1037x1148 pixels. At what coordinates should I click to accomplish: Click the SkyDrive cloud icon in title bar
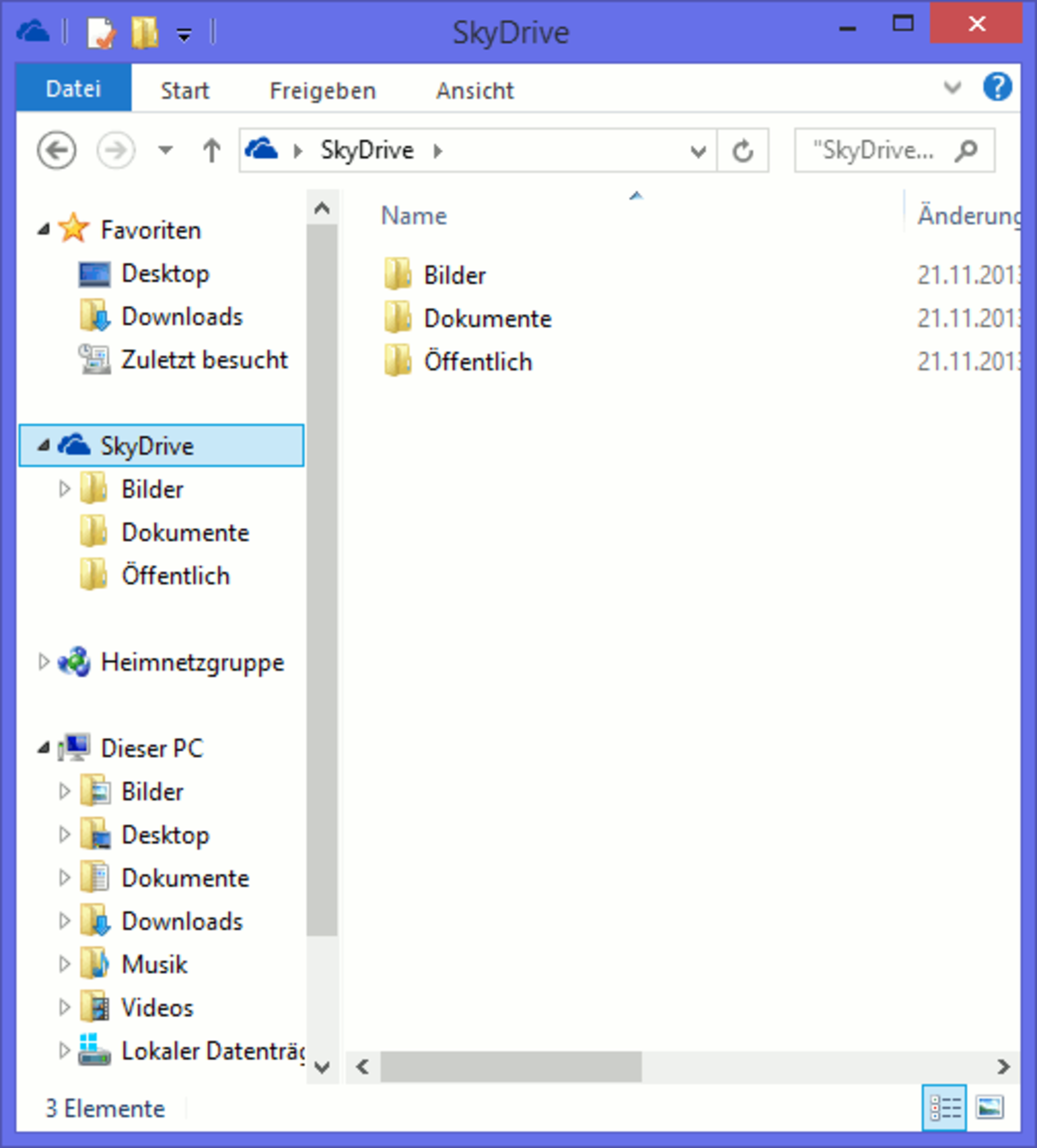coord(33,31)
